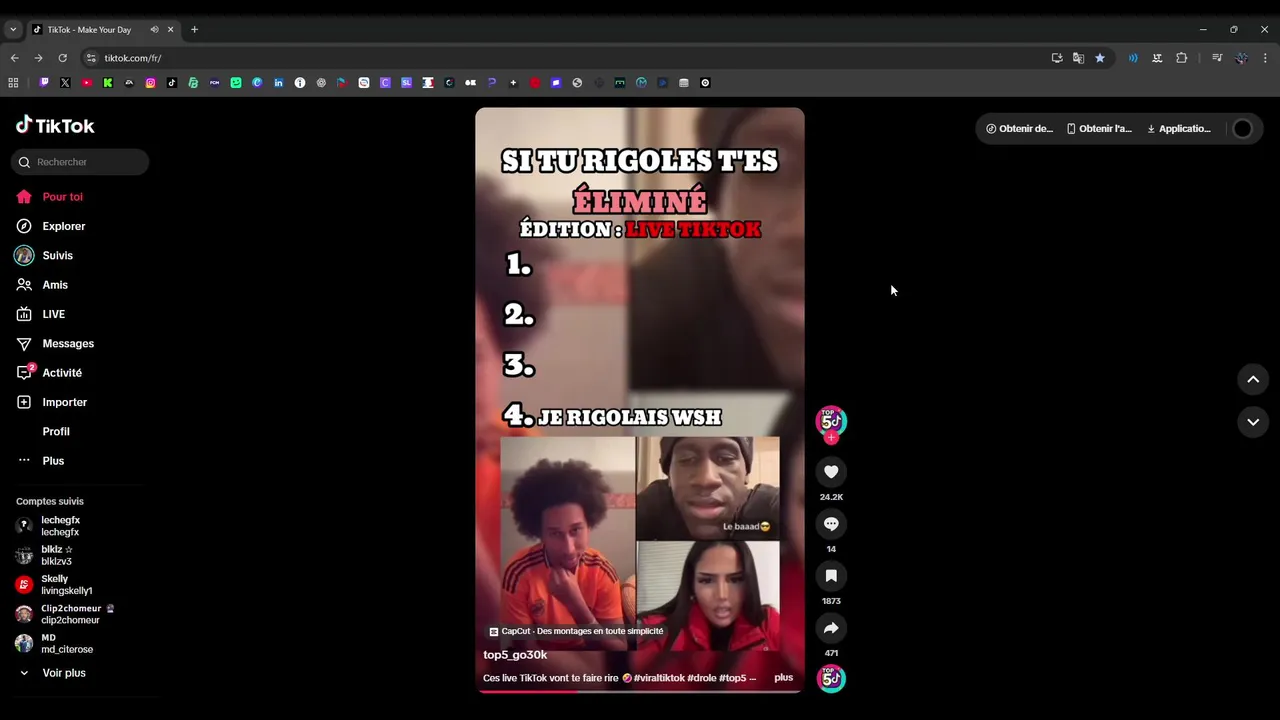
Task: Go to the next video arrow
Action: click(1253, 422)
